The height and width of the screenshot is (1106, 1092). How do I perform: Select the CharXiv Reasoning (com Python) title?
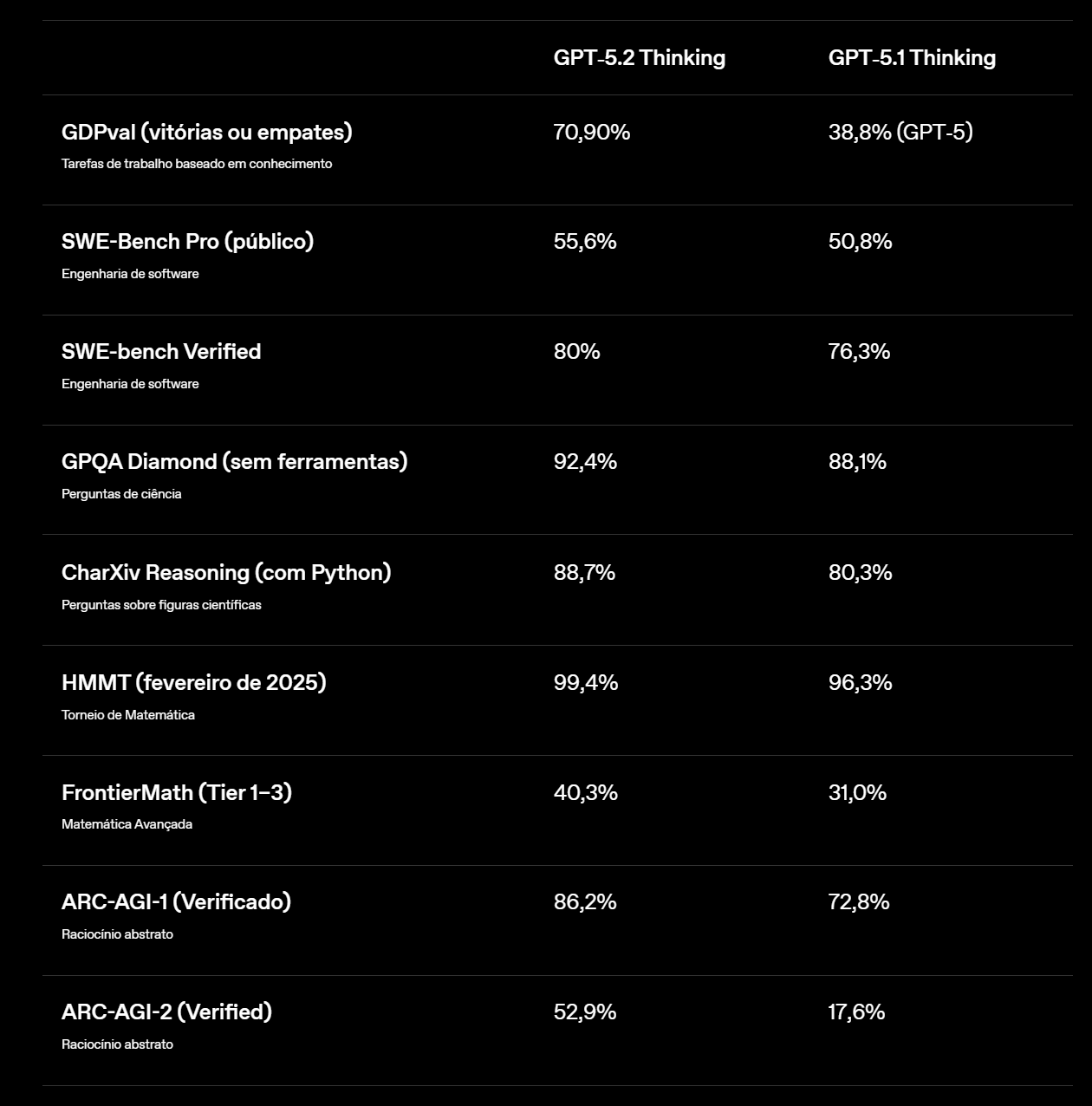click(226, 572)
